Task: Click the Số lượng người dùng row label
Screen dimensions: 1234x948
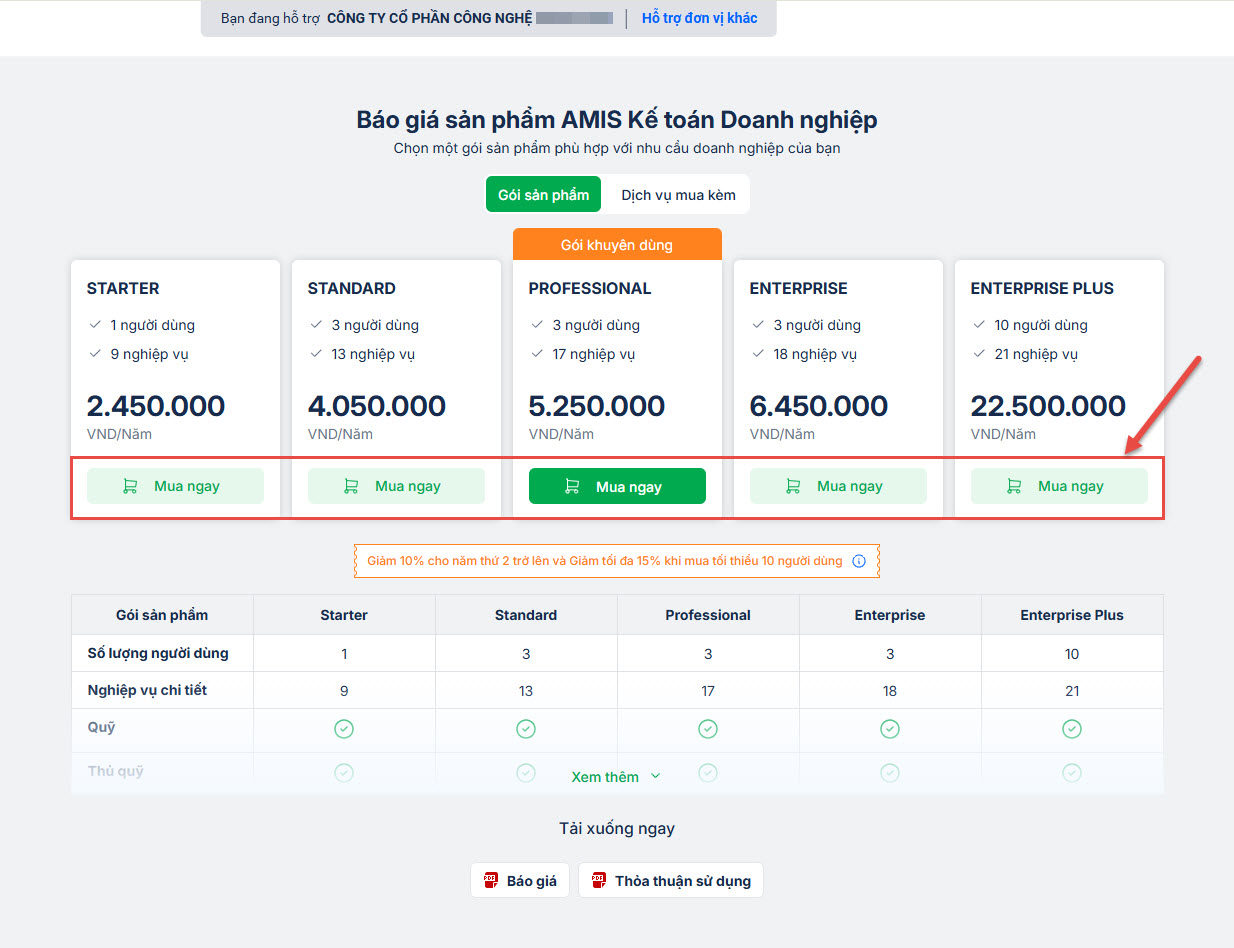Action: [158, 653]
